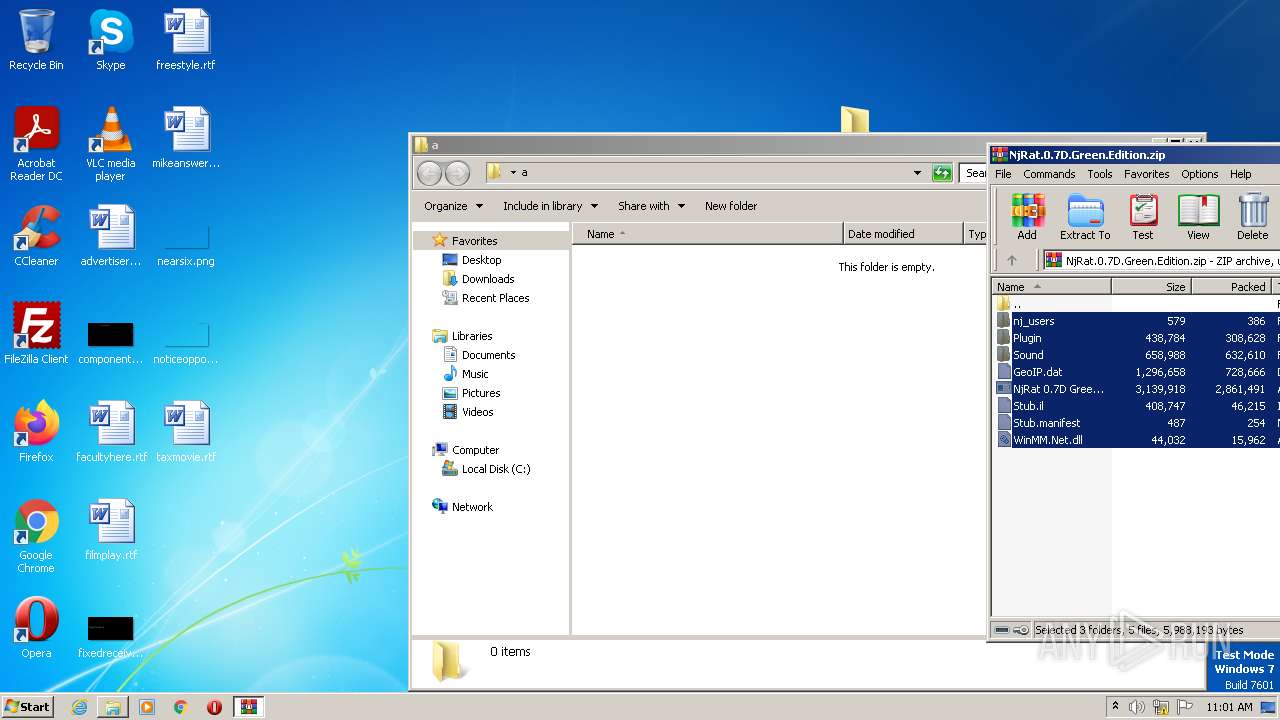Image resolution: width=1280 pixels, height=720 pixels.
Task: Sort archive list by Size column
Action: pyautogui.click(x=1151, y=286)
